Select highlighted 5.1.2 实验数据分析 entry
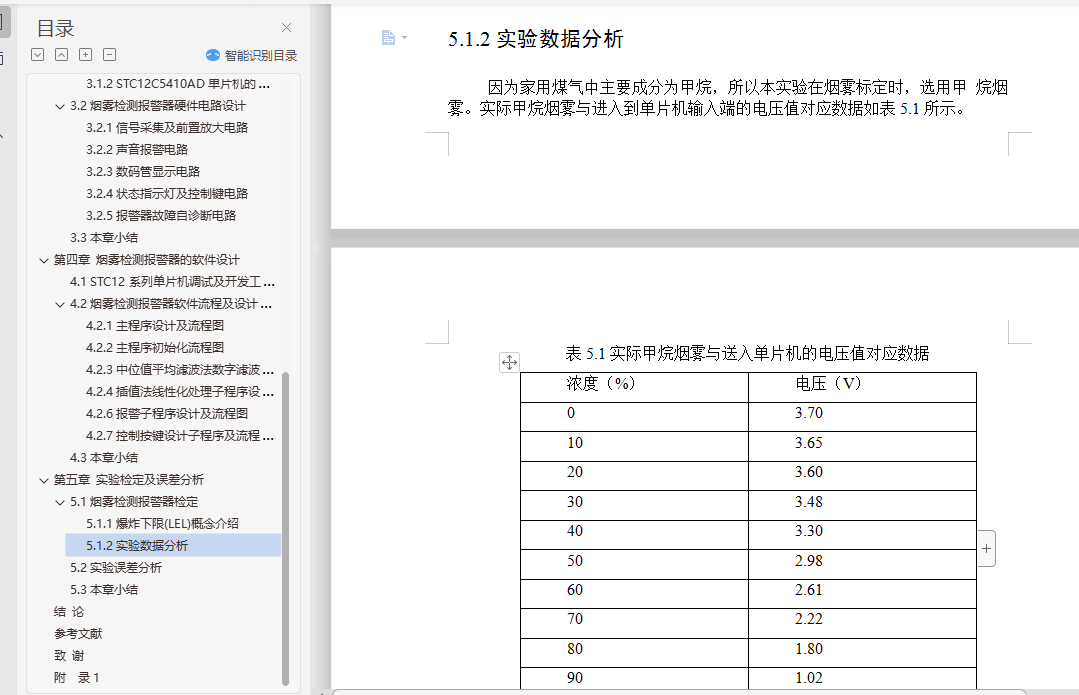 coord(173,546)
